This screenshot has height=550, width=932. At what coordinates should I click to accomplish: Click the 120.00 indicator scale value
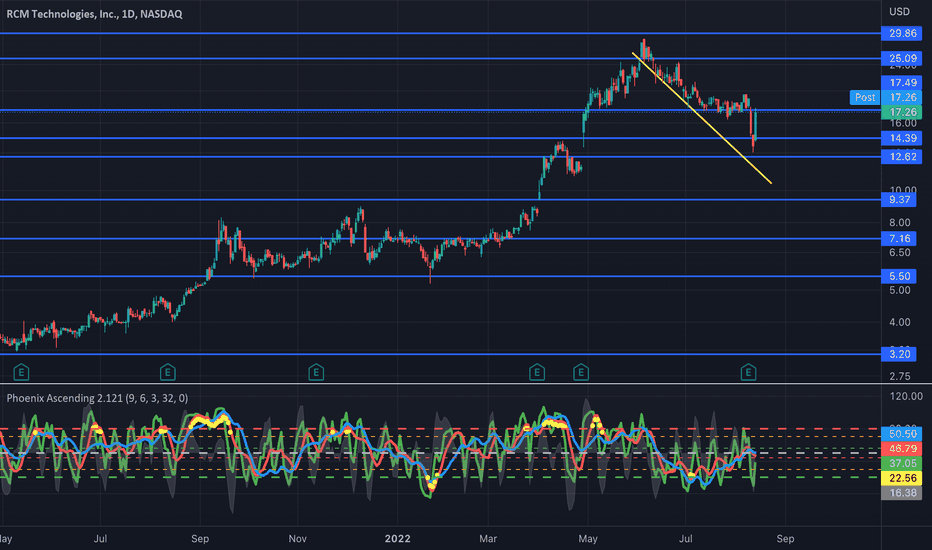point(906,396)
